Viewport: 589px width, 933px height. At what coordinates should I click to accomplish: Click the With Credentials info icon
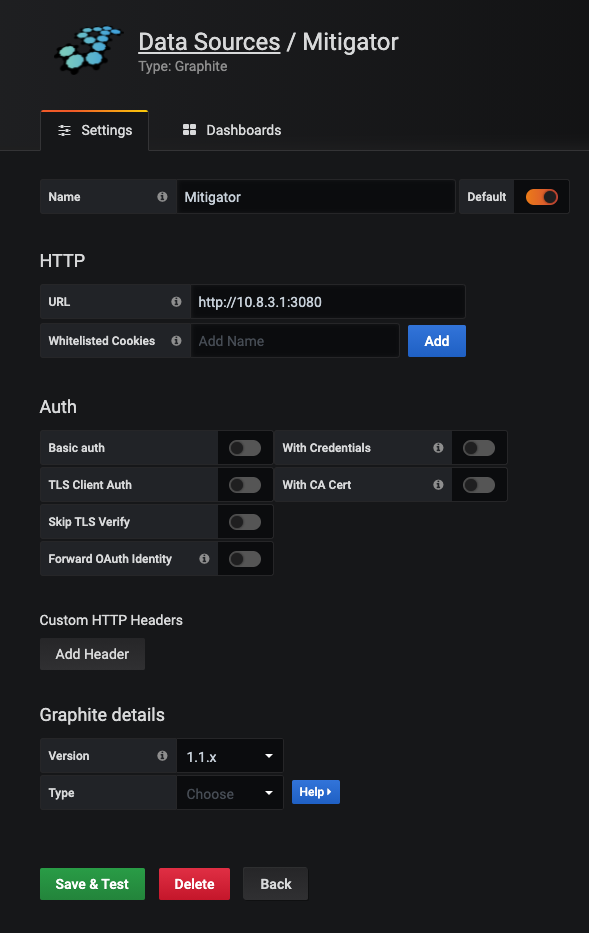(438, 447)
